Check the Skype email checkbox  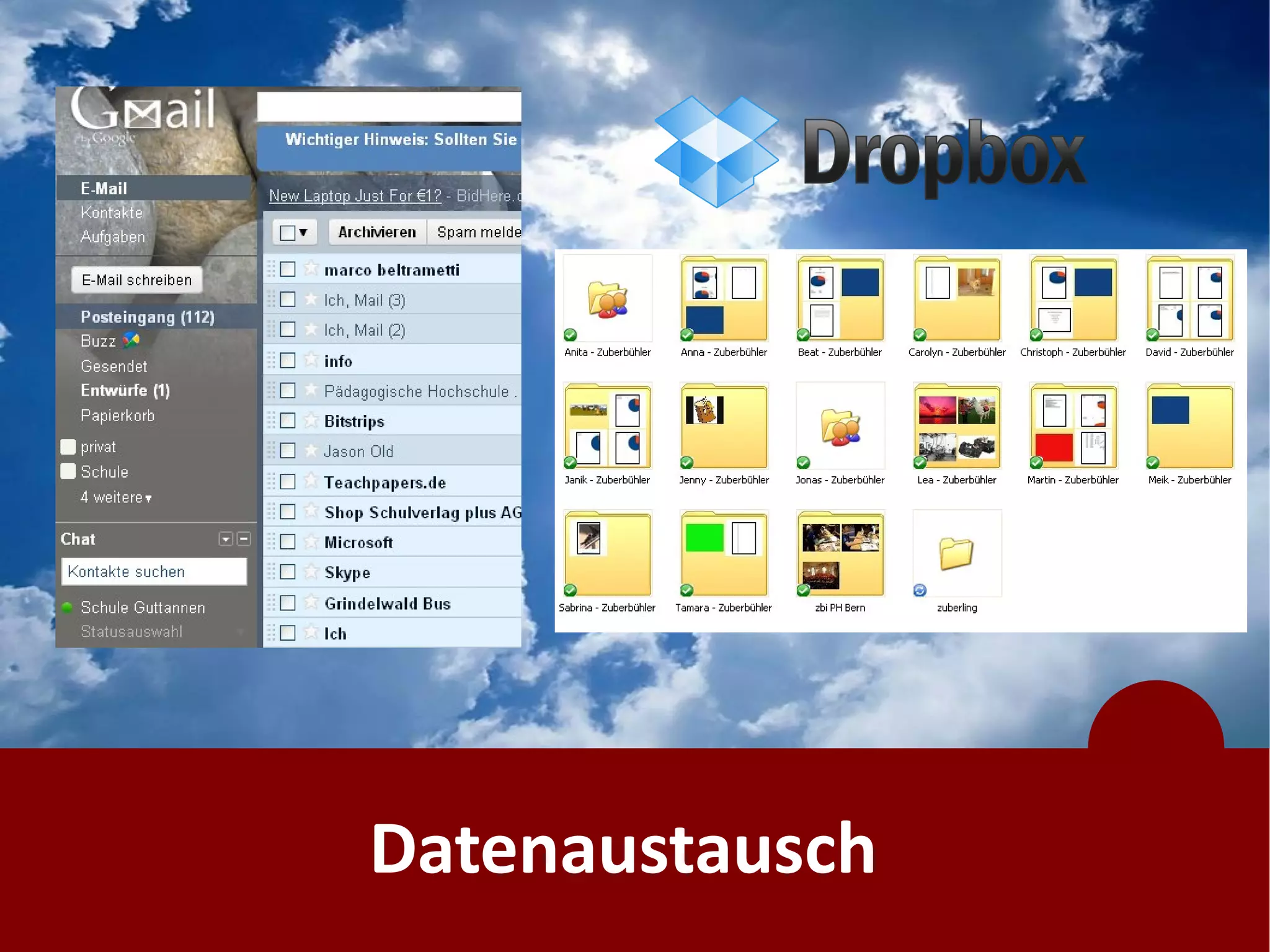tap(288, 572)
